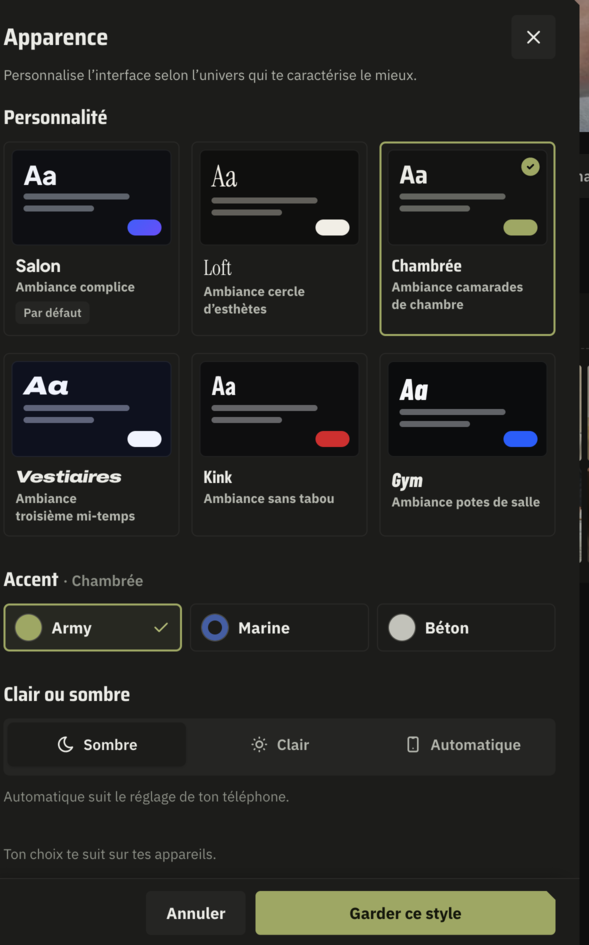Viewport: 589px width, 945px height.
Task: Click the Gym preview thumbnail with blue pill
Action: (467, 409)
